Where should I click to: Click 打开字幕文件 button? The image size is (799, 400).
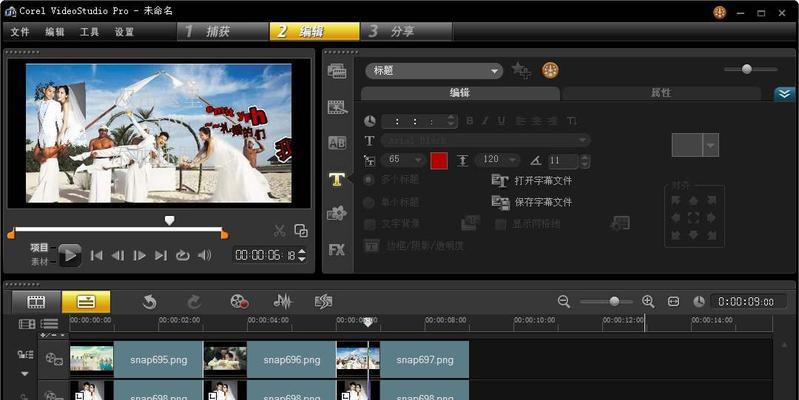pyautogui.click(x=532, y=181)
